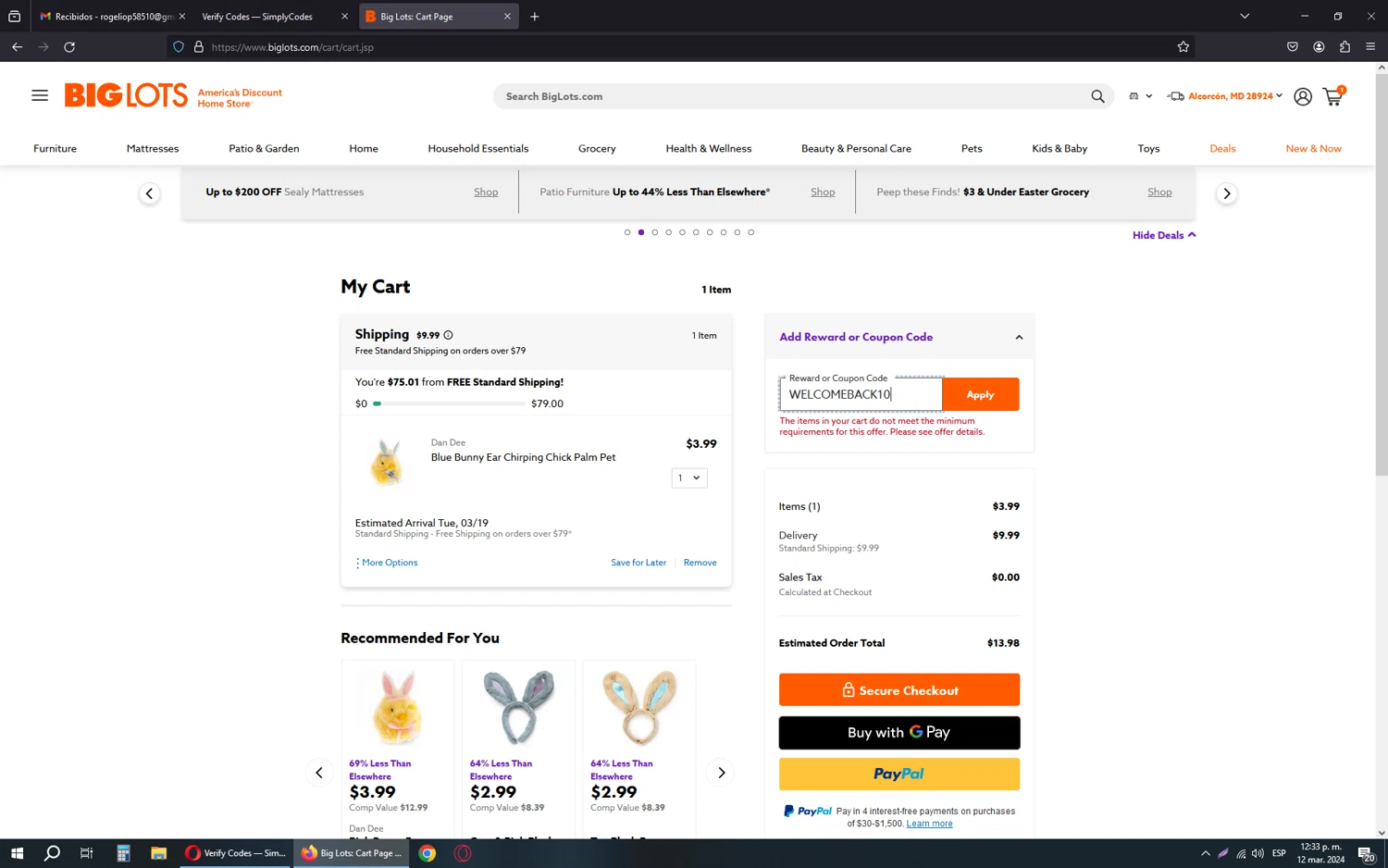This screenshot has width=1388, height=868.
Task: Shop Sealy Mattresses deal link
Action: tap(486, 192)
